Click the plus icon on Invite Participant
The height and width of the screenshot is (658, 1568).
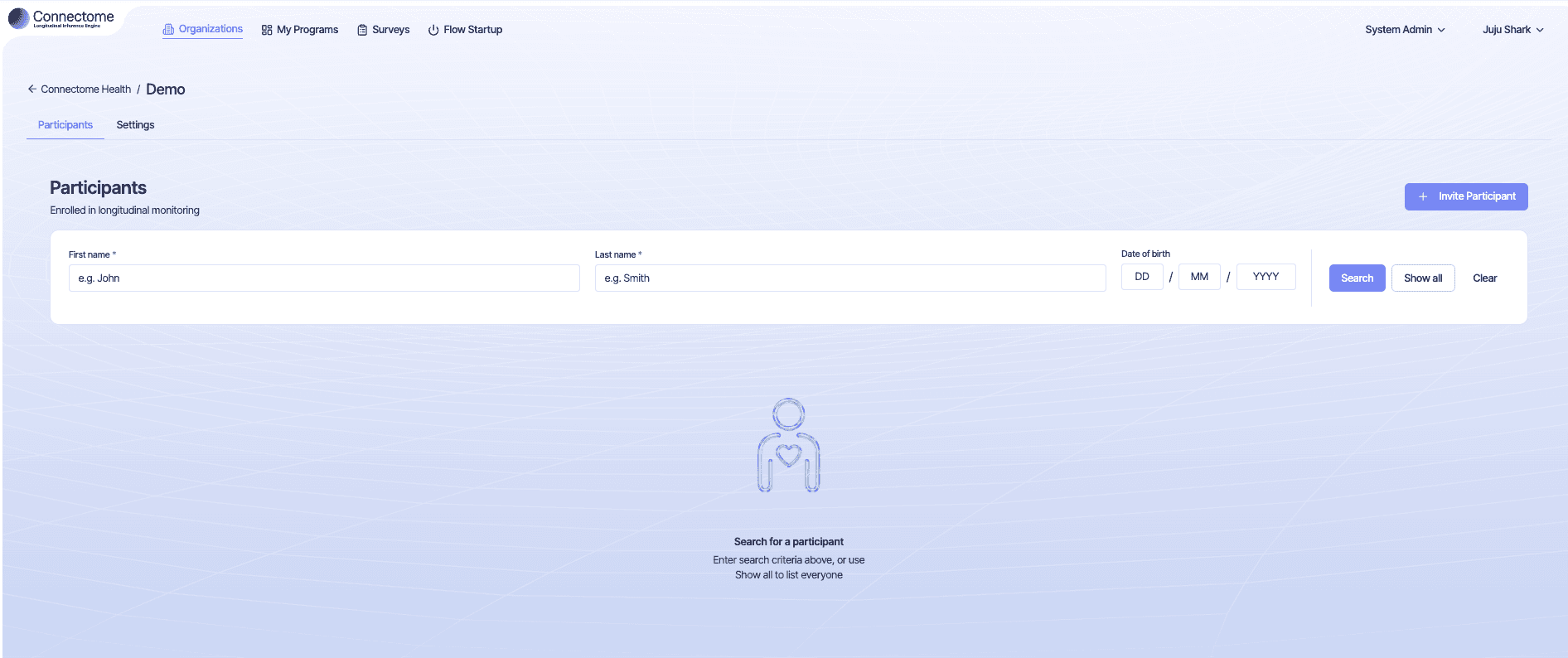(x=1423, y=196)
